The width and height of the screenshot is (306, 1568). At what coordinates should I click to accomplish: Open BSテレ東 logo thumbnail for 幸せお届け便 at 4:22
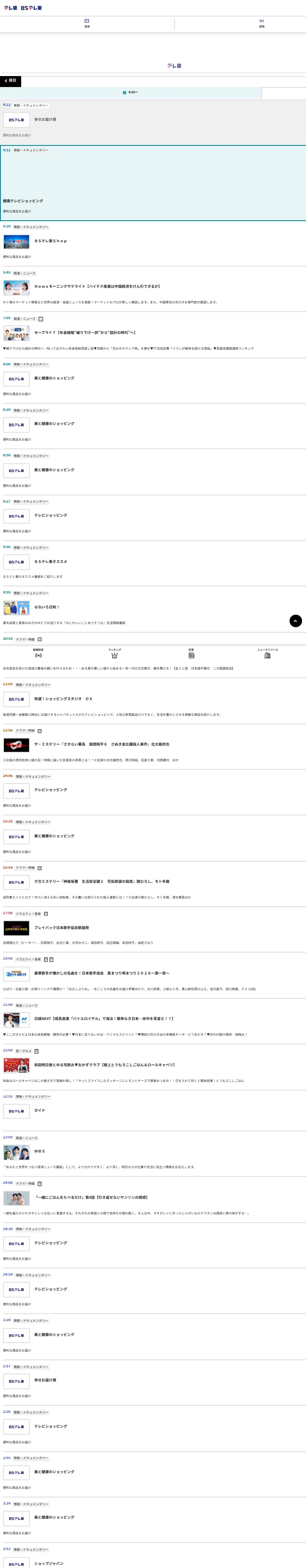(16, 120)
